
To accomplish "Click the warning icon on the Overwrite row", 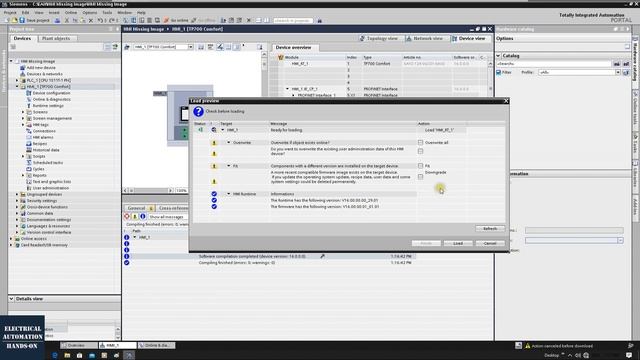I will pos(214,143).
